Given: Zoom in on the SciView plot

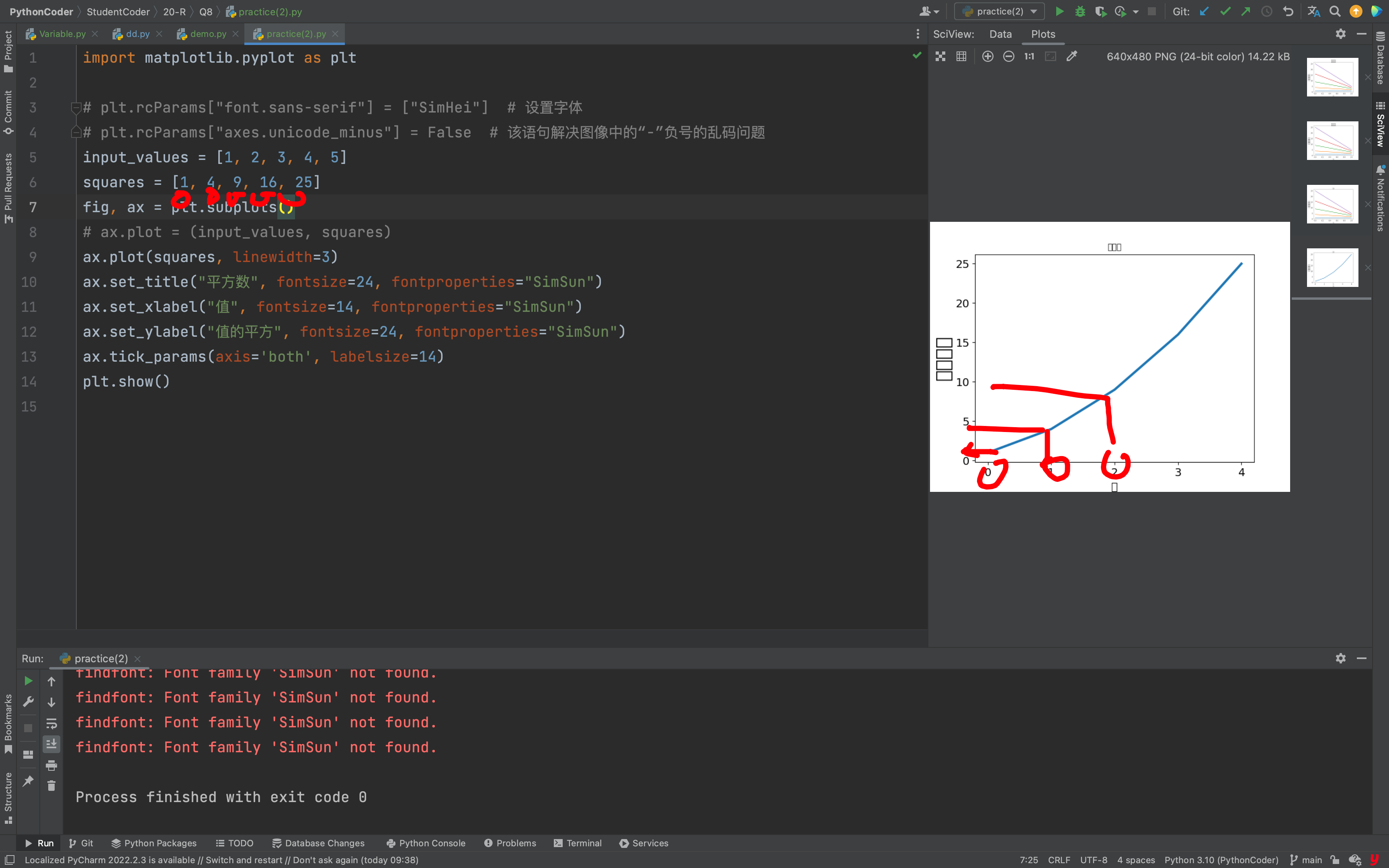Looking at the screenshot, I should [x=988, y=56].
